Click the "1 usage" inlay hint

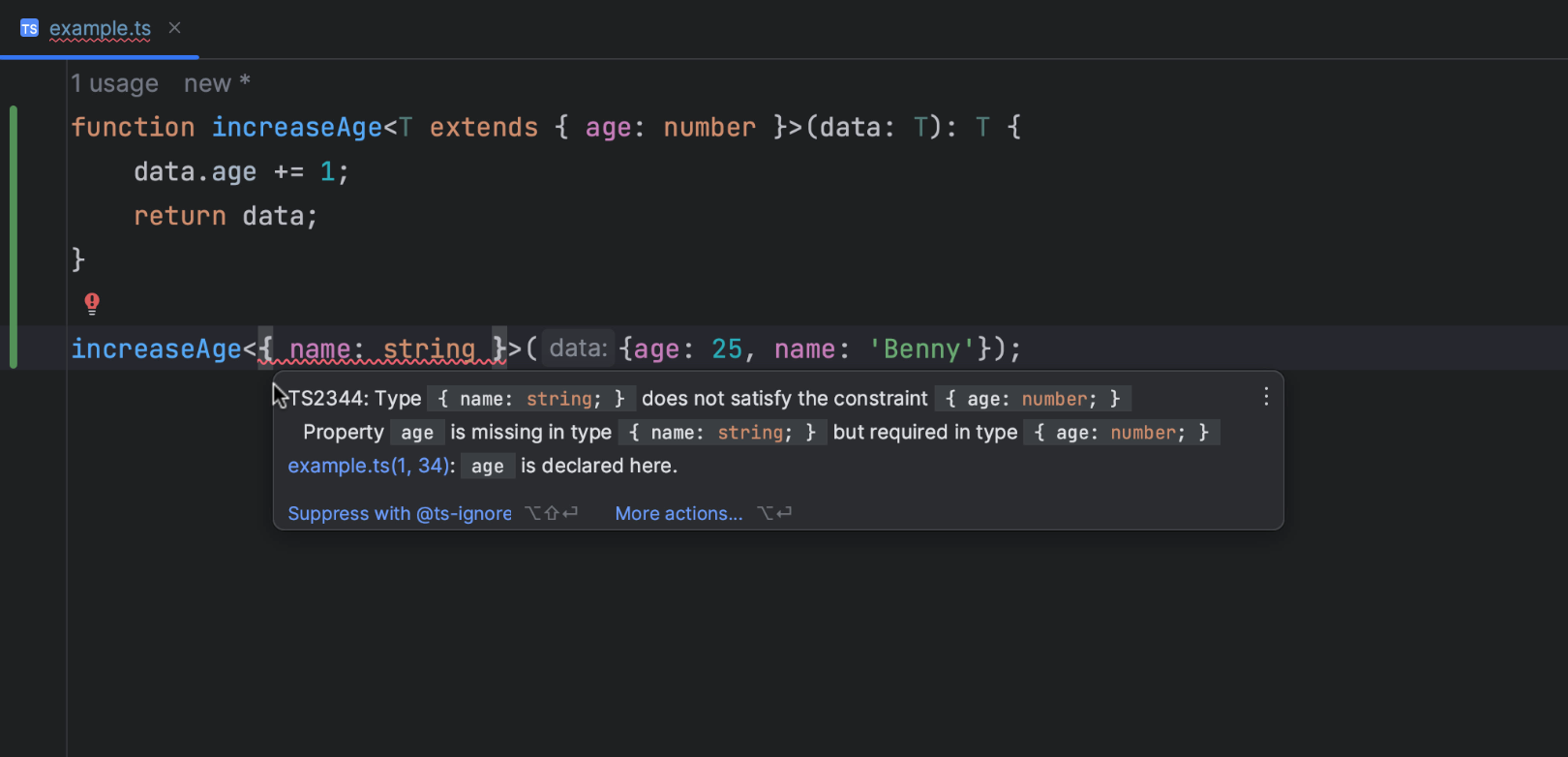(114, 84)
